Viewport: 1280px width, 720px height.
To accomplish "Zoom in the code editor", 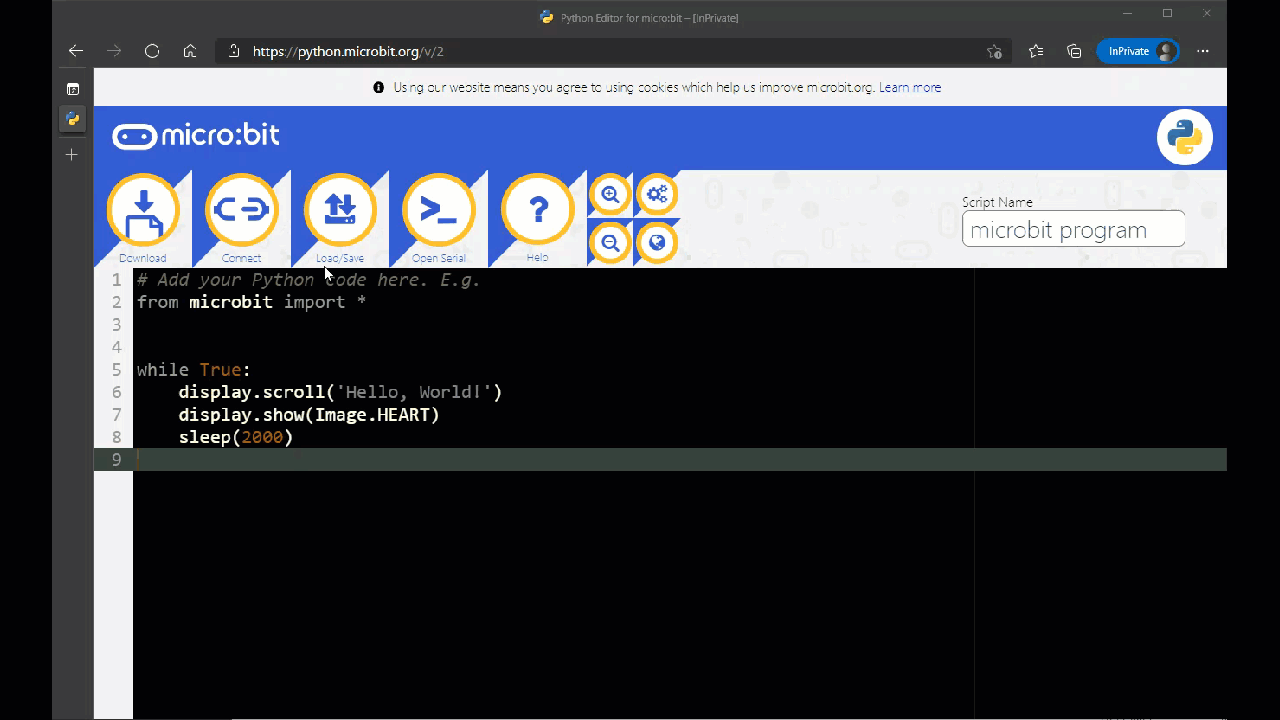I will click(610, 195).
